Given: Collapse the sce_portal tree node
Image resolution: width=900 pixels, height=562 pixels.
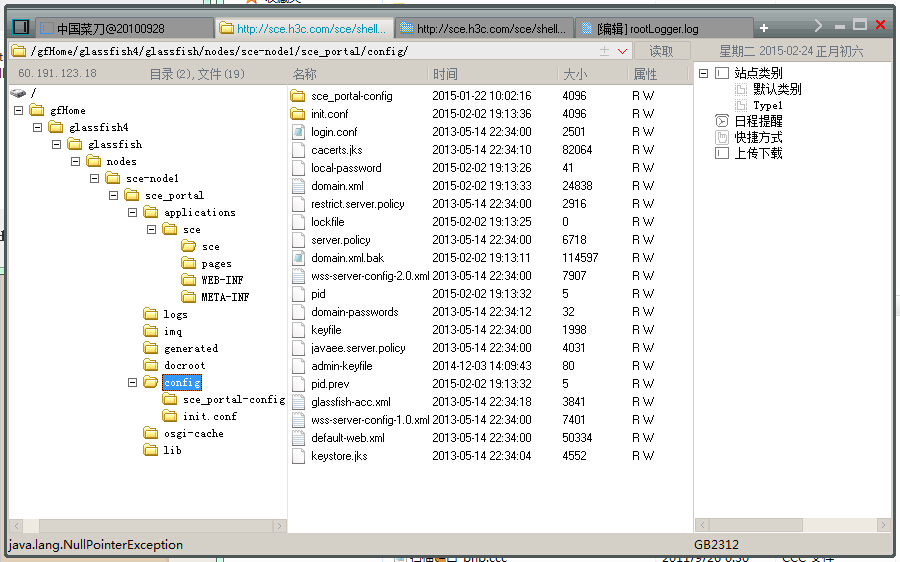Looking at the screenshot, I should (113, 195).
